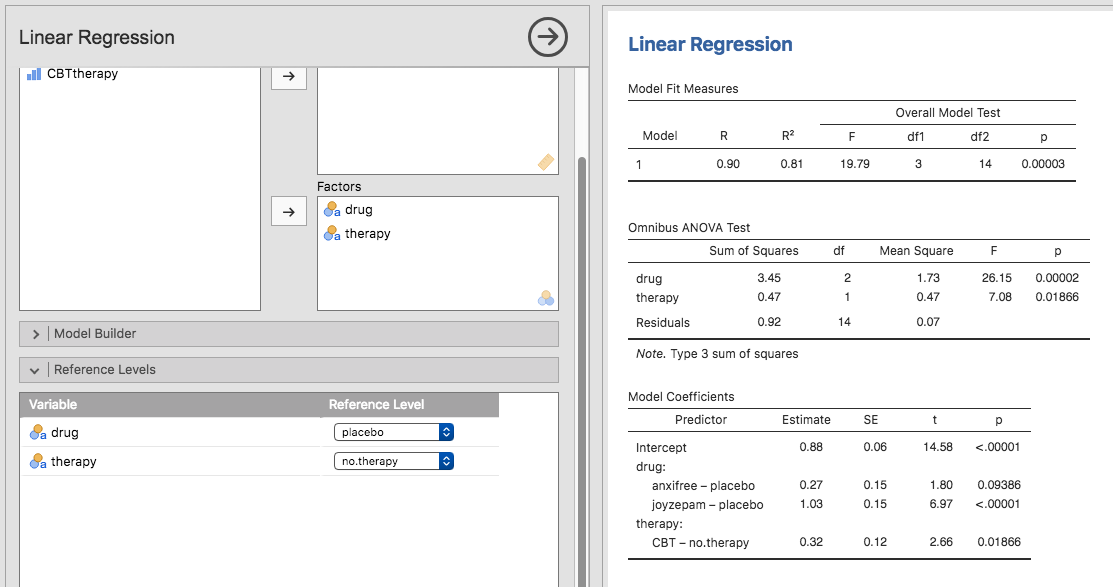Click the Linear Regression options panel title

tap(97, 38)
